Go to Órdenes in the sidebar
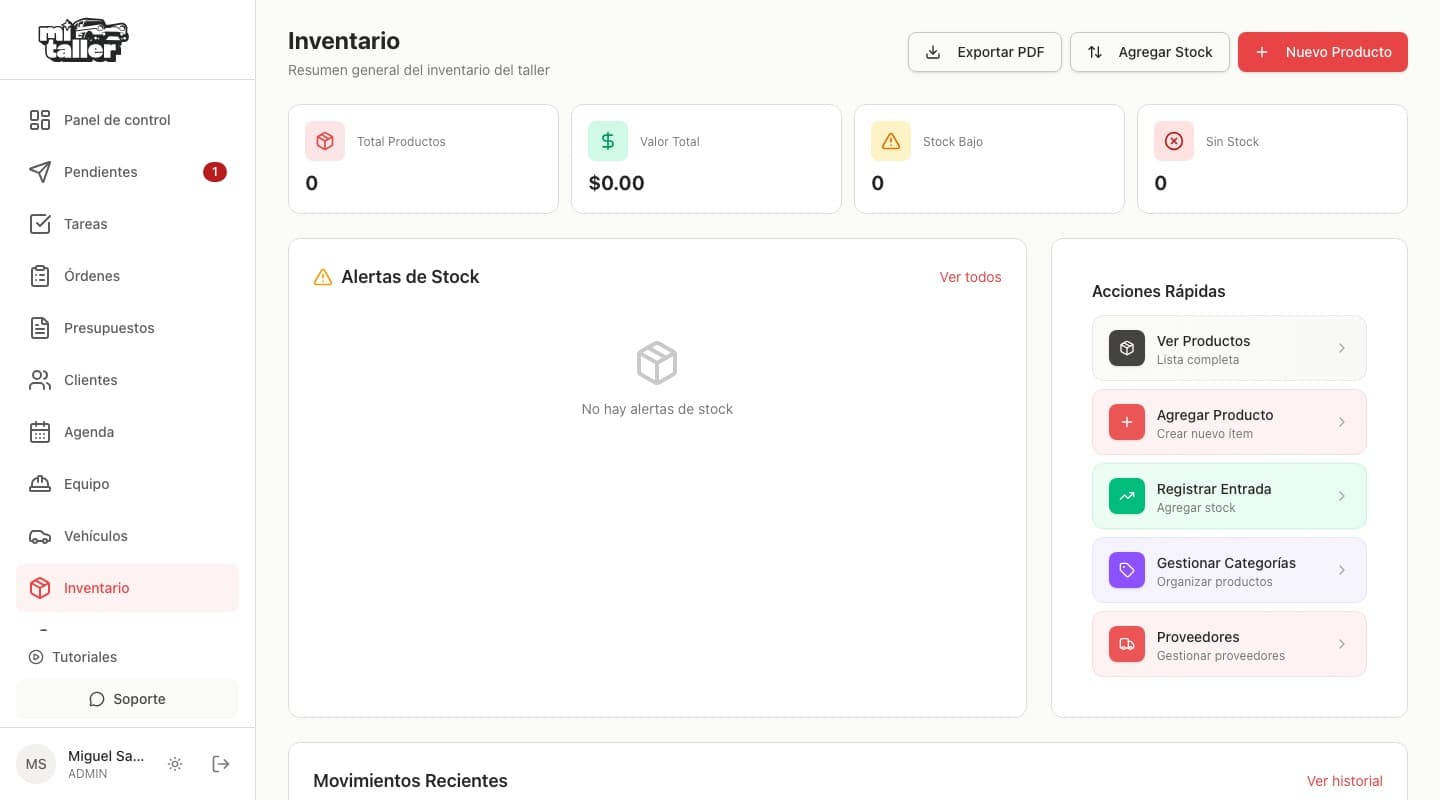Viewport: 1440px width, 800px height. tap(128, 276)
